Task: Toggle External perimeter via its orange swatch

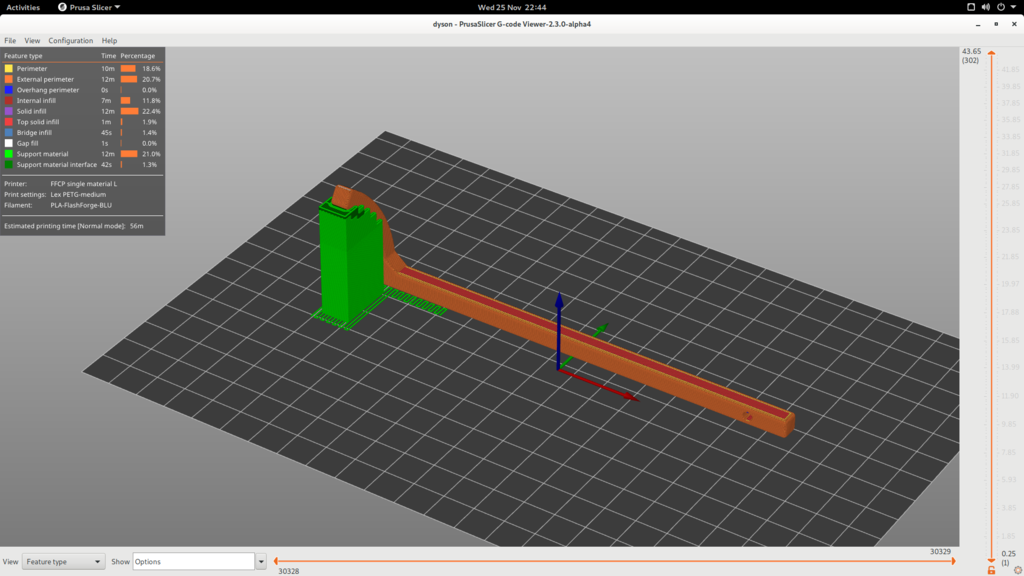Action: click(x=8, y=79)
